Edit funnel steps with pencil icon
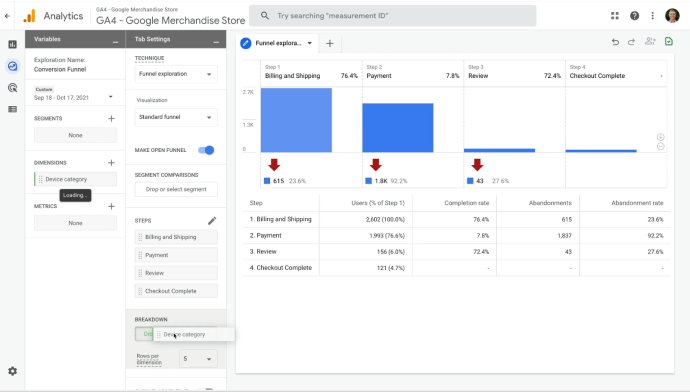690x392 pixels. coord(212,220)
